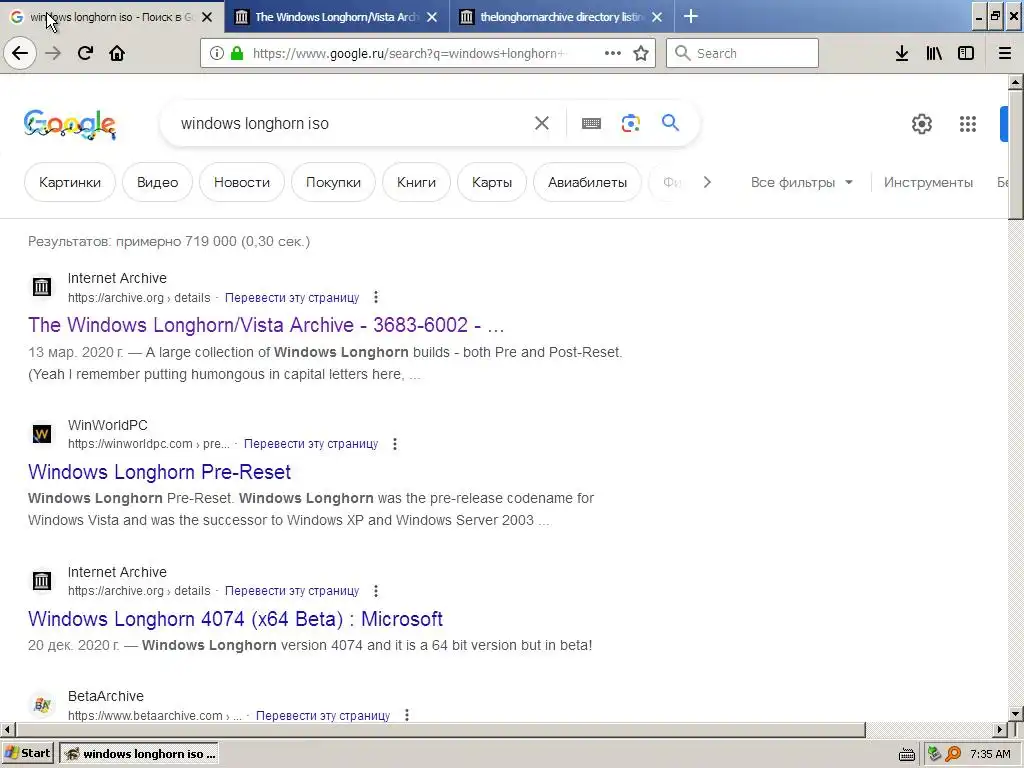Click the Google search query field

353,123
